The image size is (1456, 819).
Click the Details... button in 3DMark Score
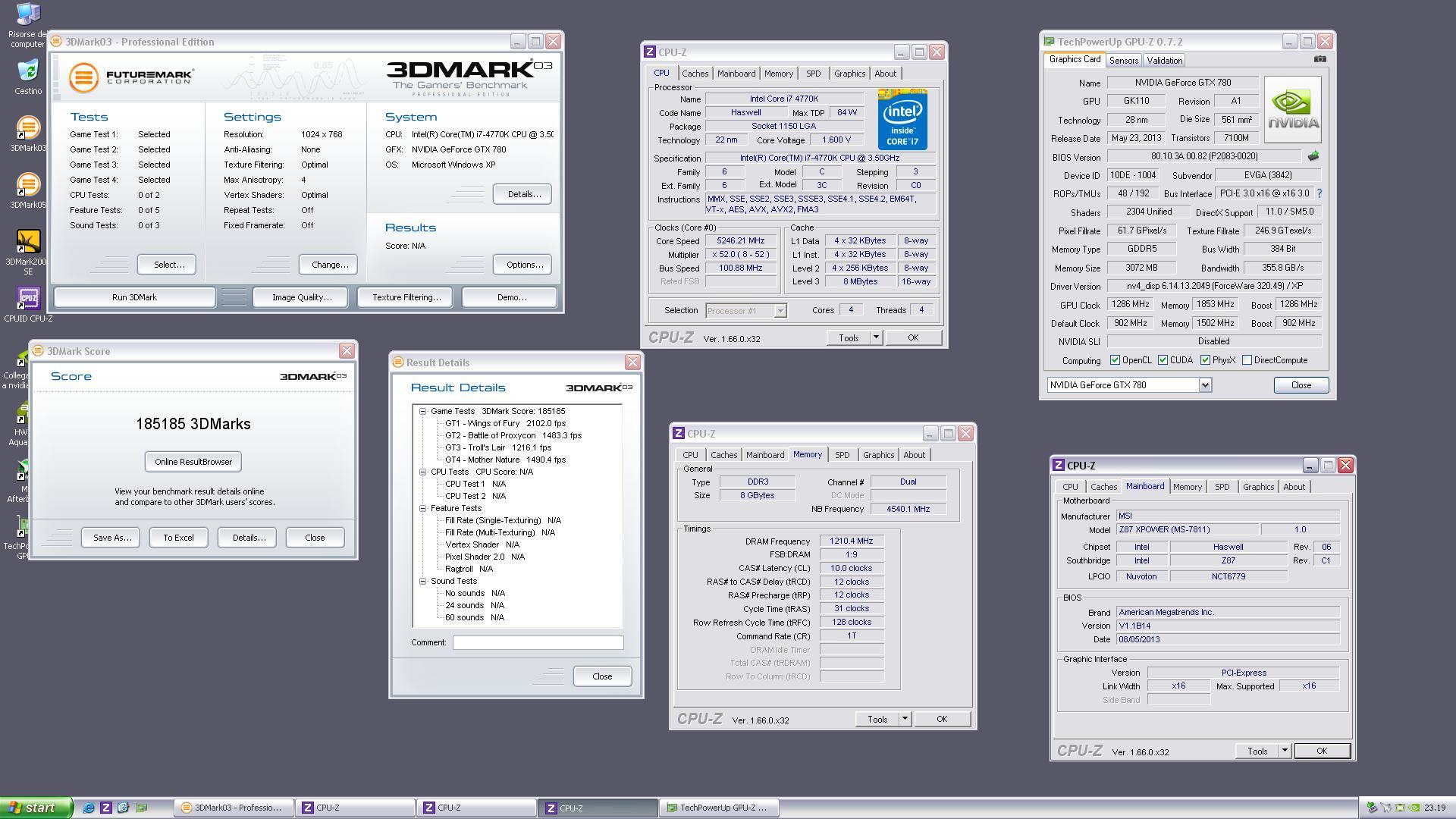click(247, 538)
